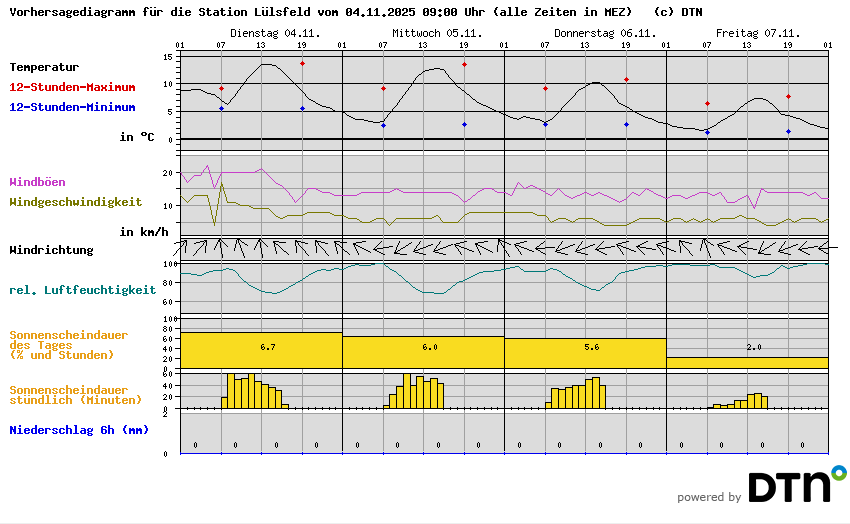Click the red maximum marker at Freitag 07h

[x=707, y=103]
